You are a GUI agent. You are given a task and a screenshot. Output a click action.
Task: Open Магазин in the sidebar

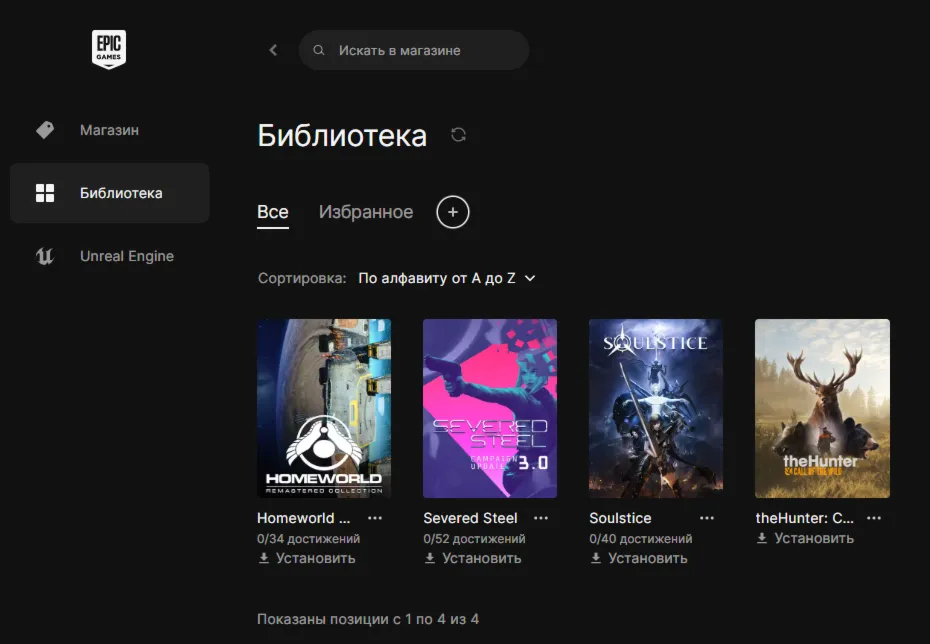pos(109,130)
